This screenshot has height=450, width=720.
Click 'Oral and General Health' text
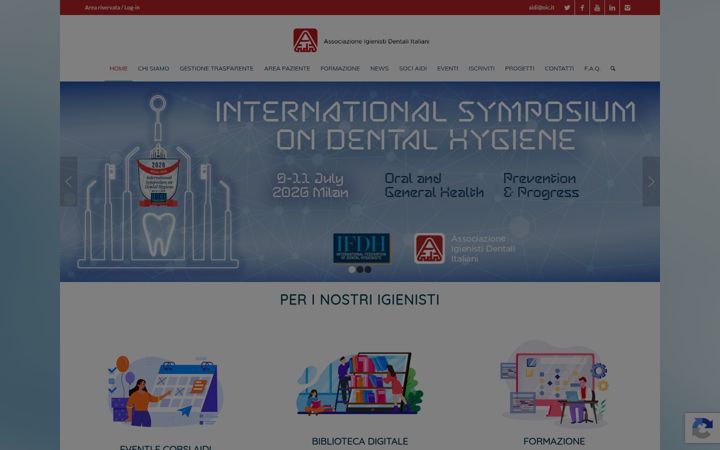point(434,185)
